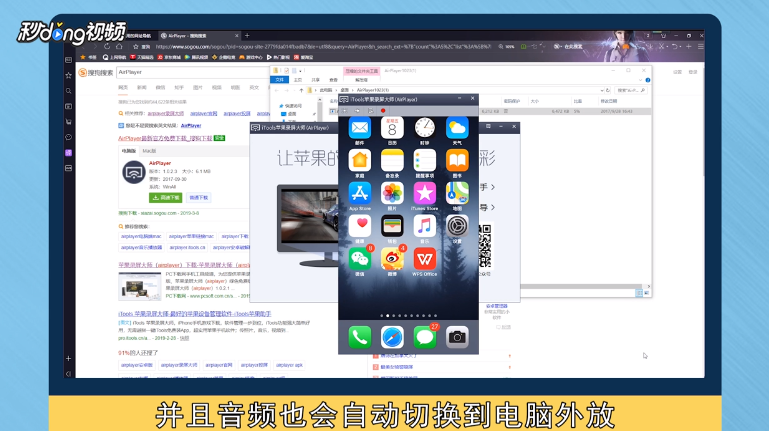This screenshot has height=431, width=769.
Task: Open the search icon in browser sidebar
Action: (x=69, y=91)
